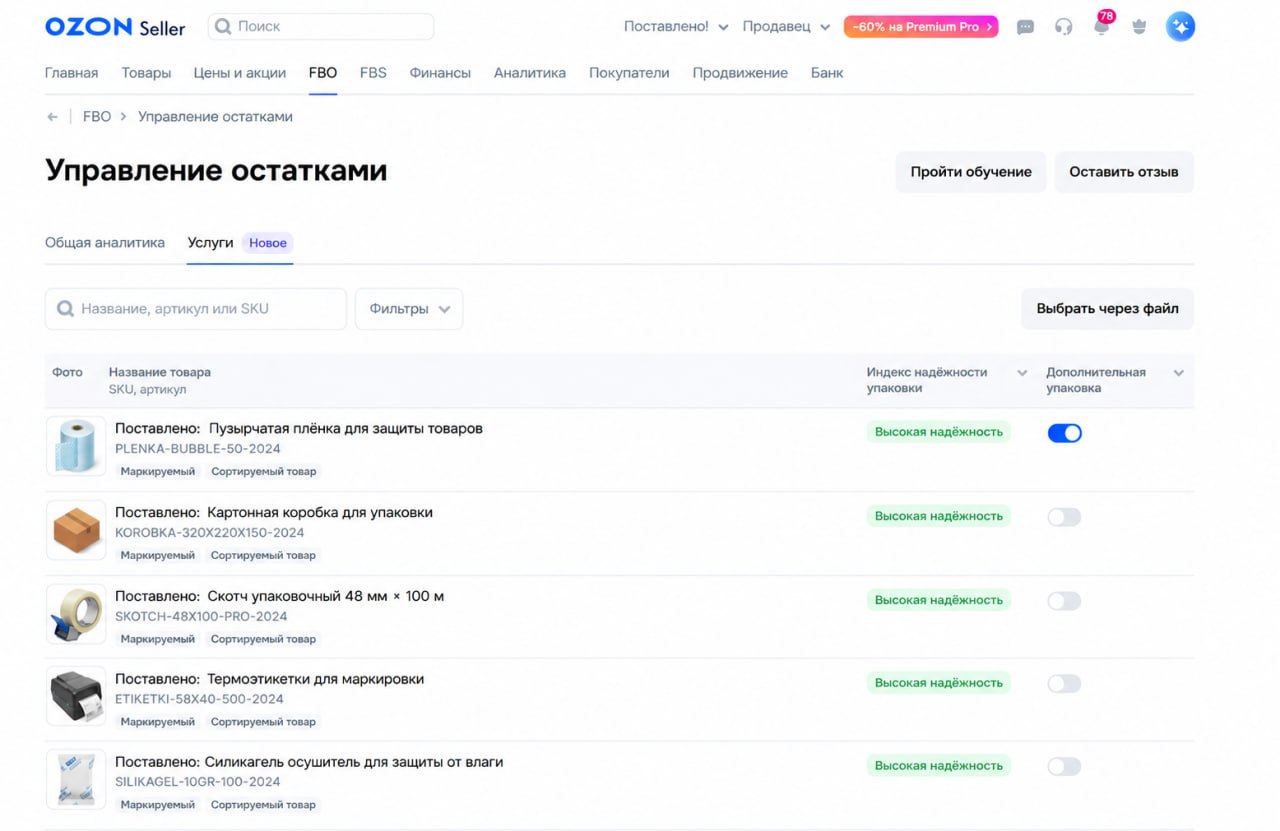Open the headset support icon
Screen dimensions: 1280x831
[x=1063, y=27]
